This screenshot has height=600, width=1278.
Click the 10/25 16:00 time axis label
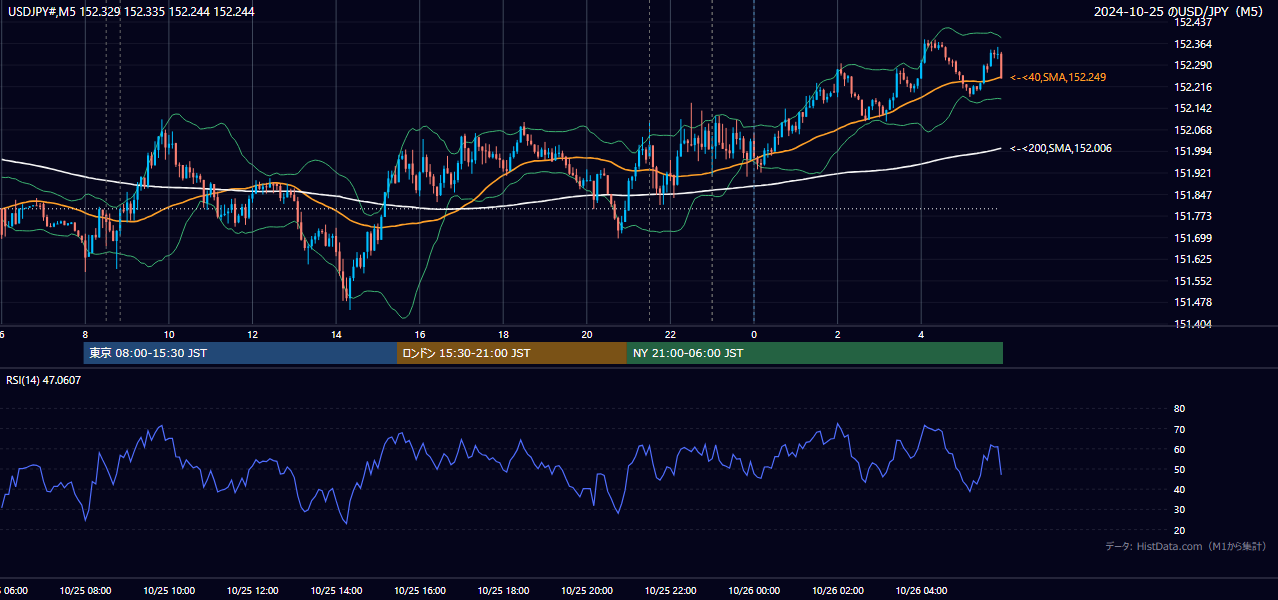pyautogui.click(x=419, y=591)
